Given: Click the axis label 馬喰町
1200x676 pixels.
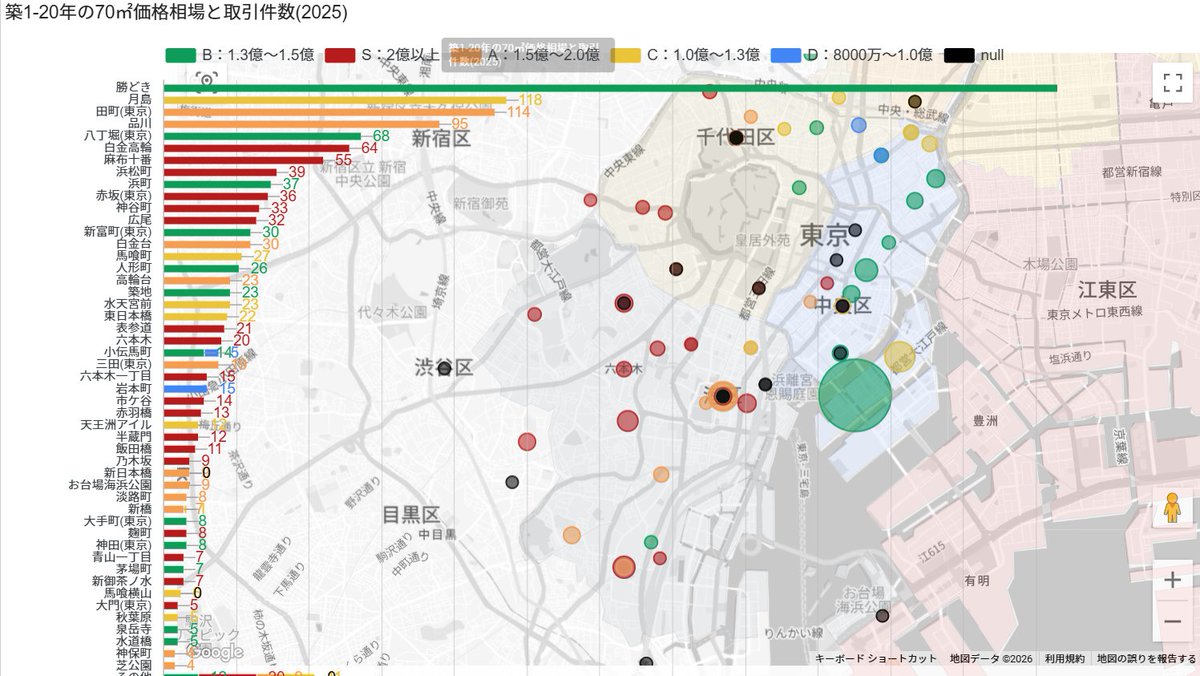Looking at the screenshot, I should pyautogui.click(x=134, y=255).
